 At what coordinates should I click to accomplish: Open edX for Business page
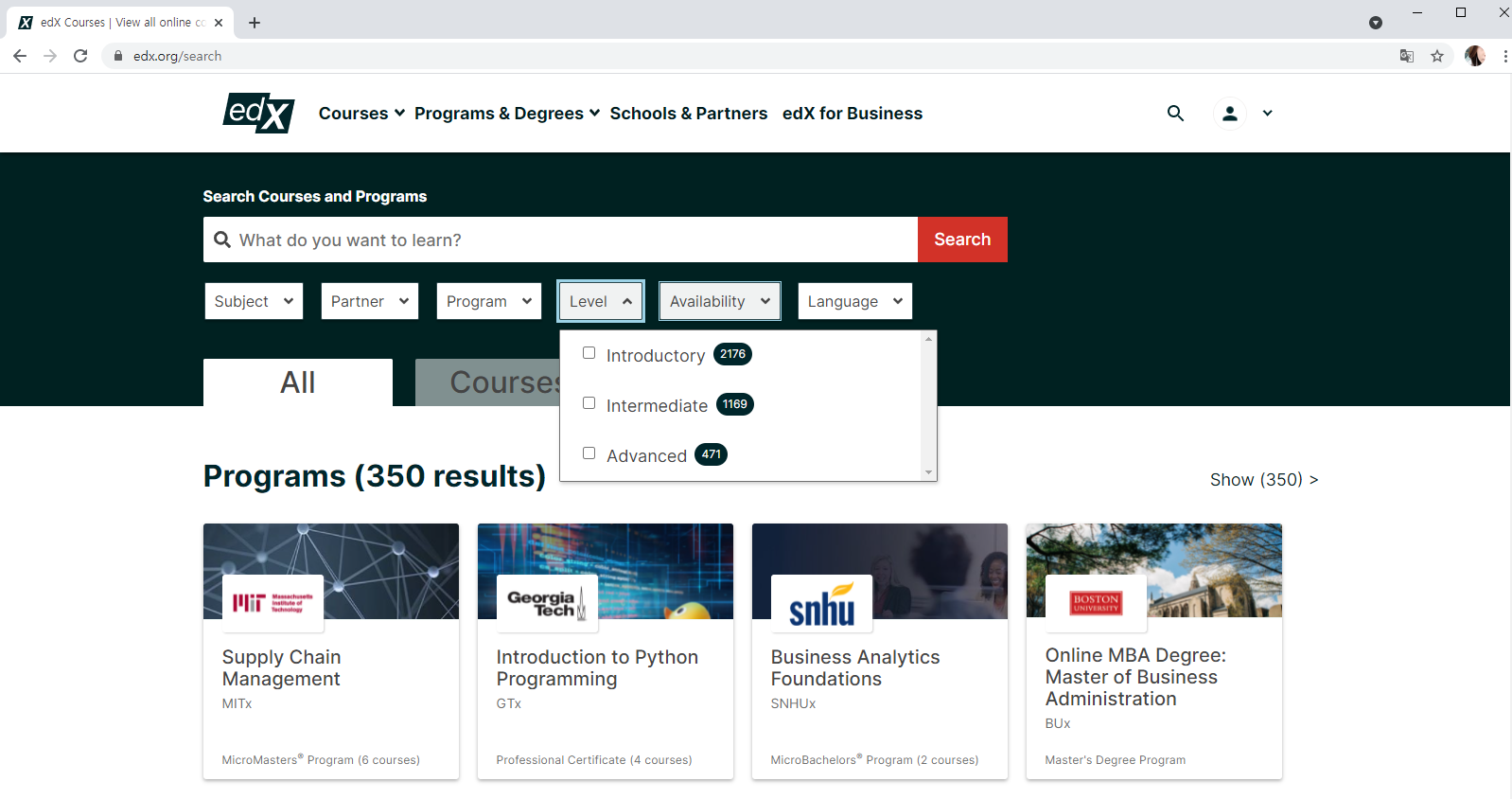[853, 113]
